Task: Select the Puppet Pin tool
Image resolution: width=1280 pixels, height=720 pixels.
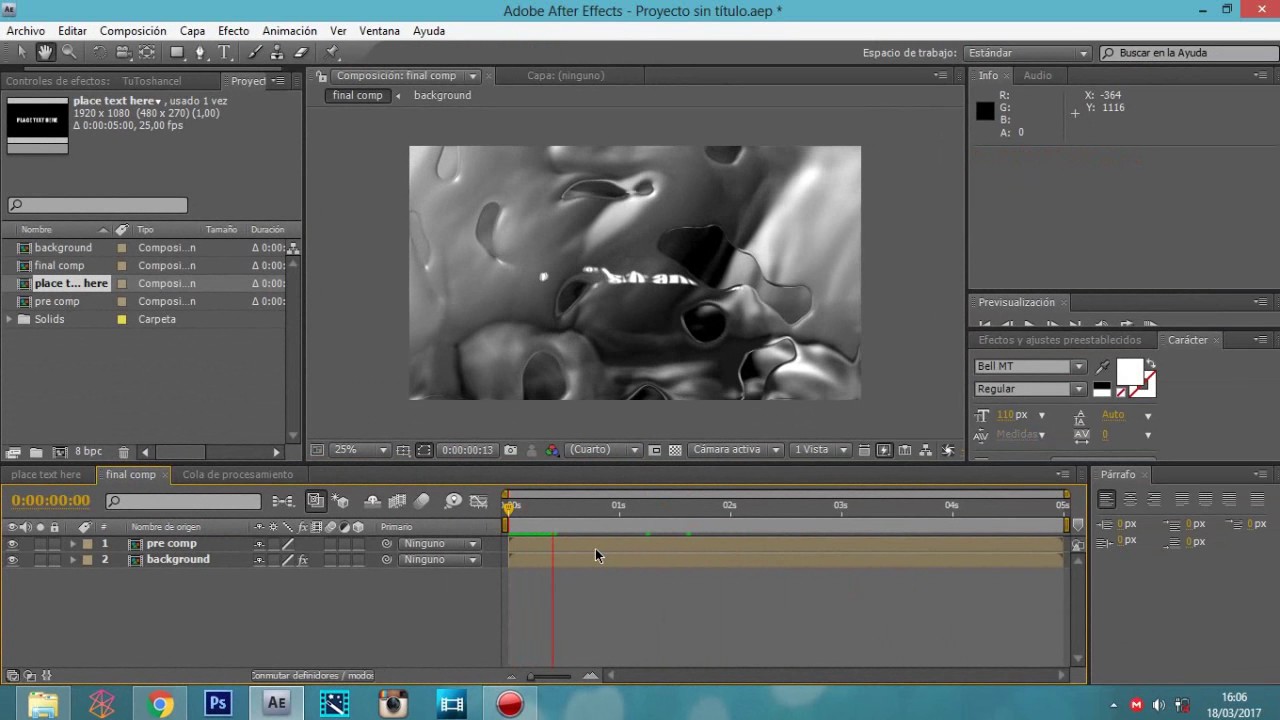Action: tap(333, 52)
